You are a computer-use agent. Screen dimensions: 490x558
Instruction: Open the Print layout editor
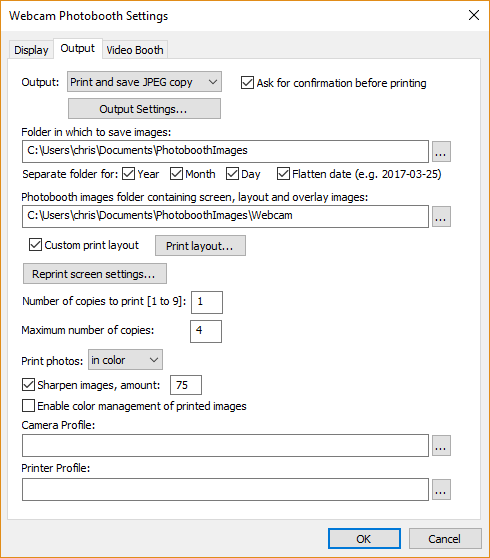200,246
